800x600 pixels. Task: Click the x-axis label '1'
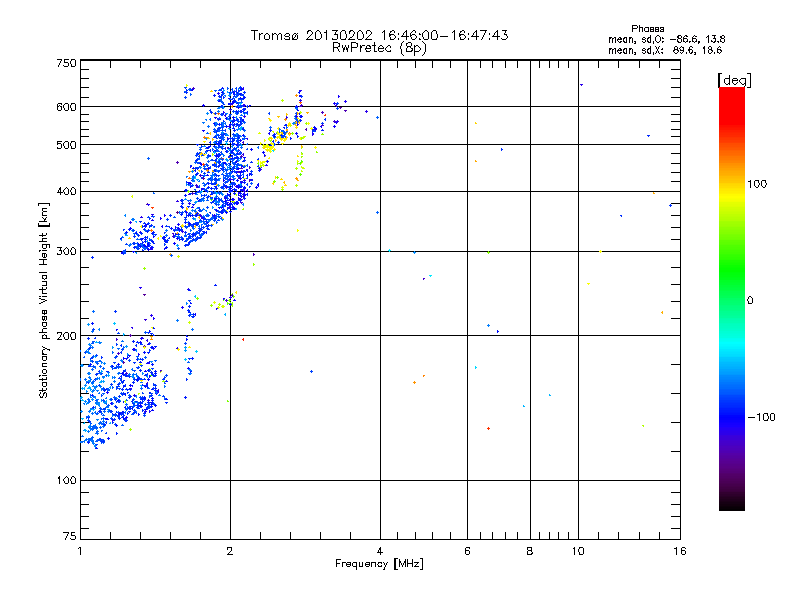click(x=80, y=551)
